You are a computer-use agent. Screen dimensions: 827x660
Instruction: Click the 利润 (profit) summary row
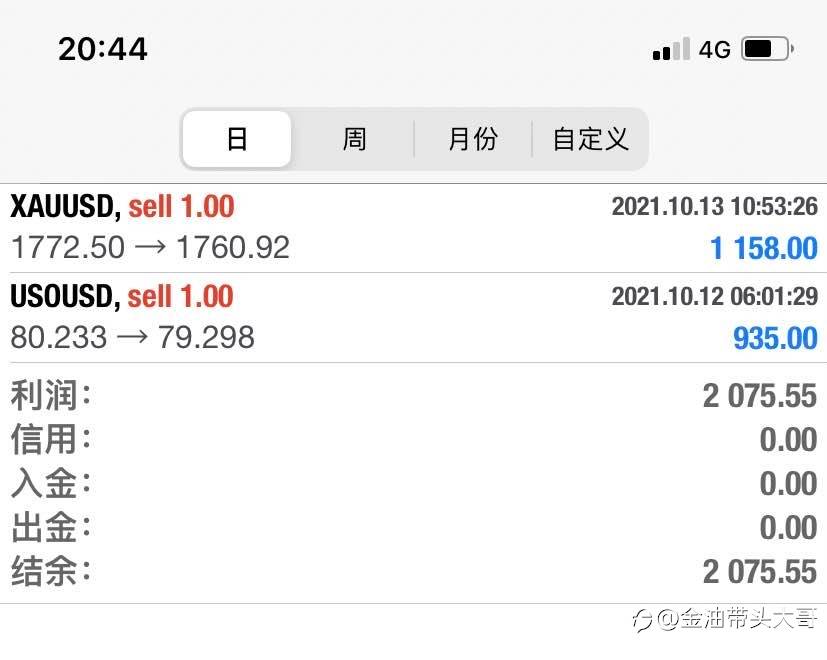click(414, 395)
